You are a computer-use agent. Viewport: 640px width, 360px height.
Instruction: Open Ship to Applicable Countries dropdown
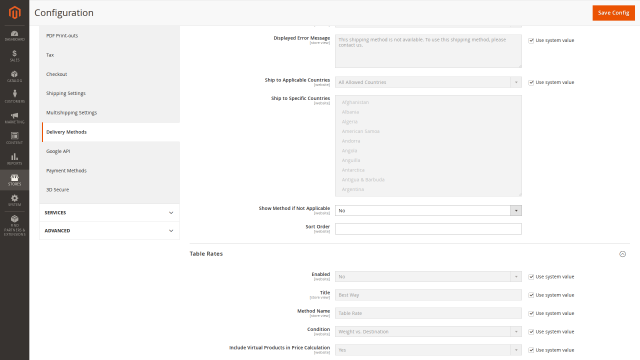tap(428, 82)
